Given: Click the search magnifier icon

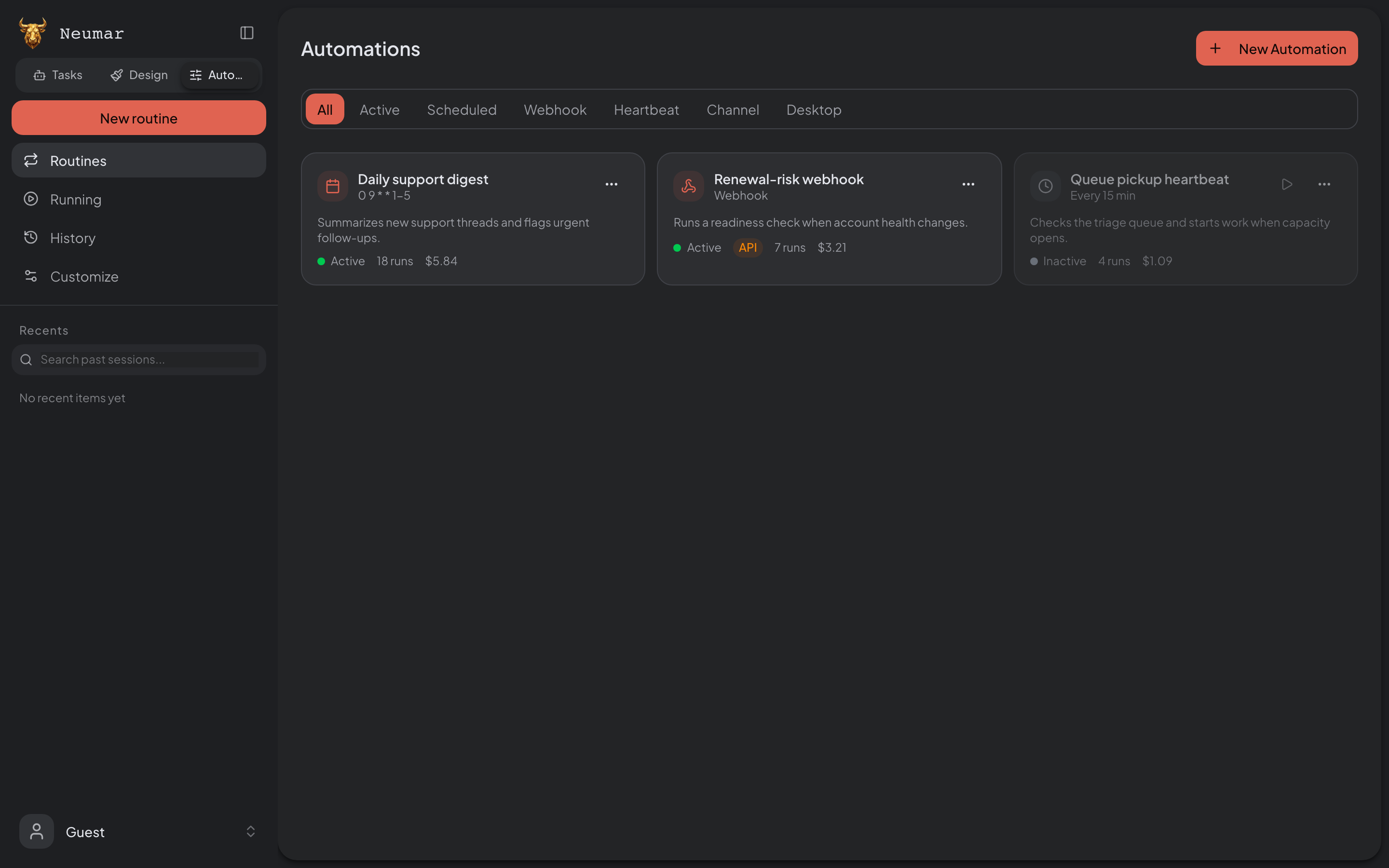Looking at the screenshot, I should (26, 360).
